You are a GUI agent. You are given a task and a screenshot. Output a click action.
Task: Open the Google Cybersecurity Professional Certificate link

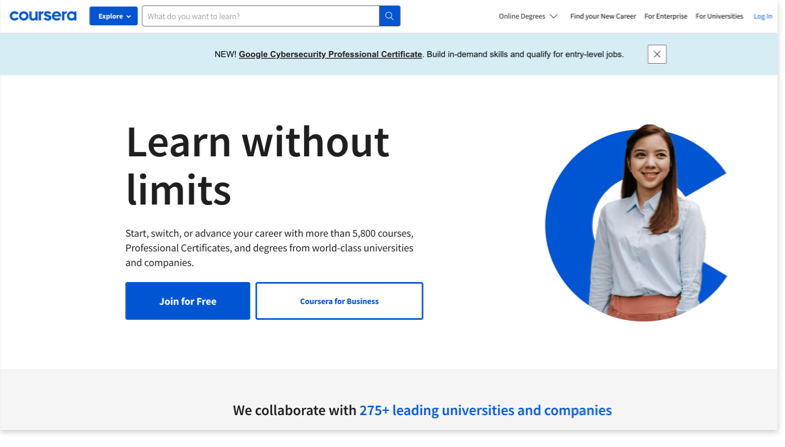point(330,54)
